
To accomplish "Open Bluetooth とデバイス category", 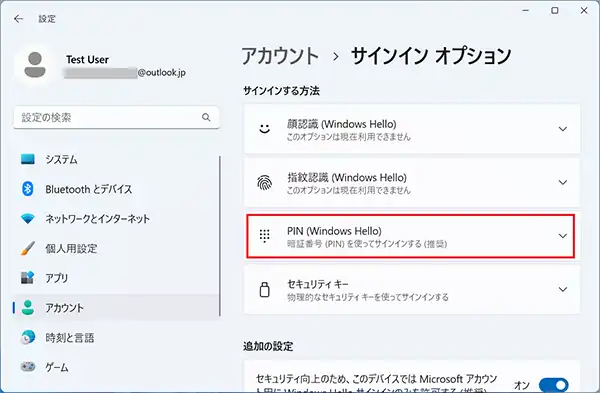I will click(x=116, y=189).
